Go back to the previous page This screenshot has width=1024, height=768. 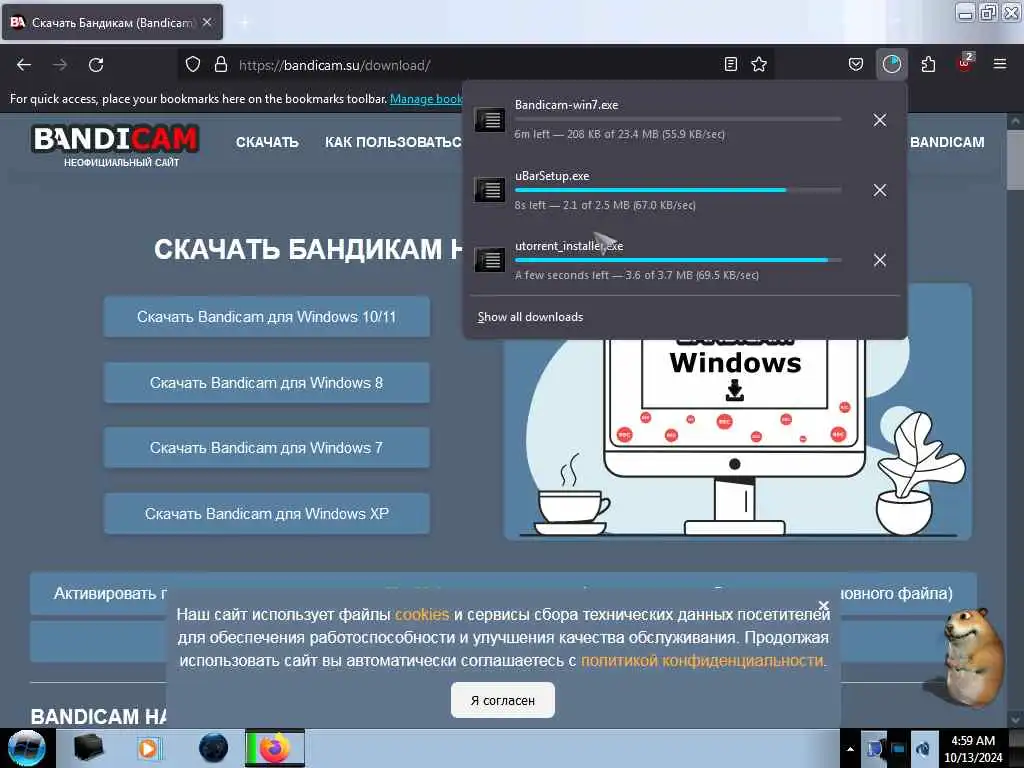(24, 65)
